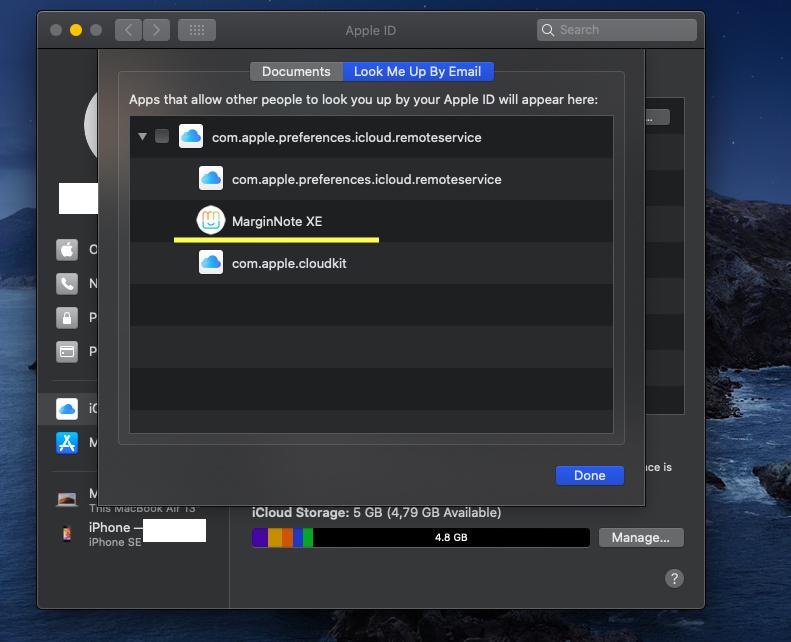Open help with the question mark button
791x642 pixels.
pyautogui.click(x=674, y=578)
